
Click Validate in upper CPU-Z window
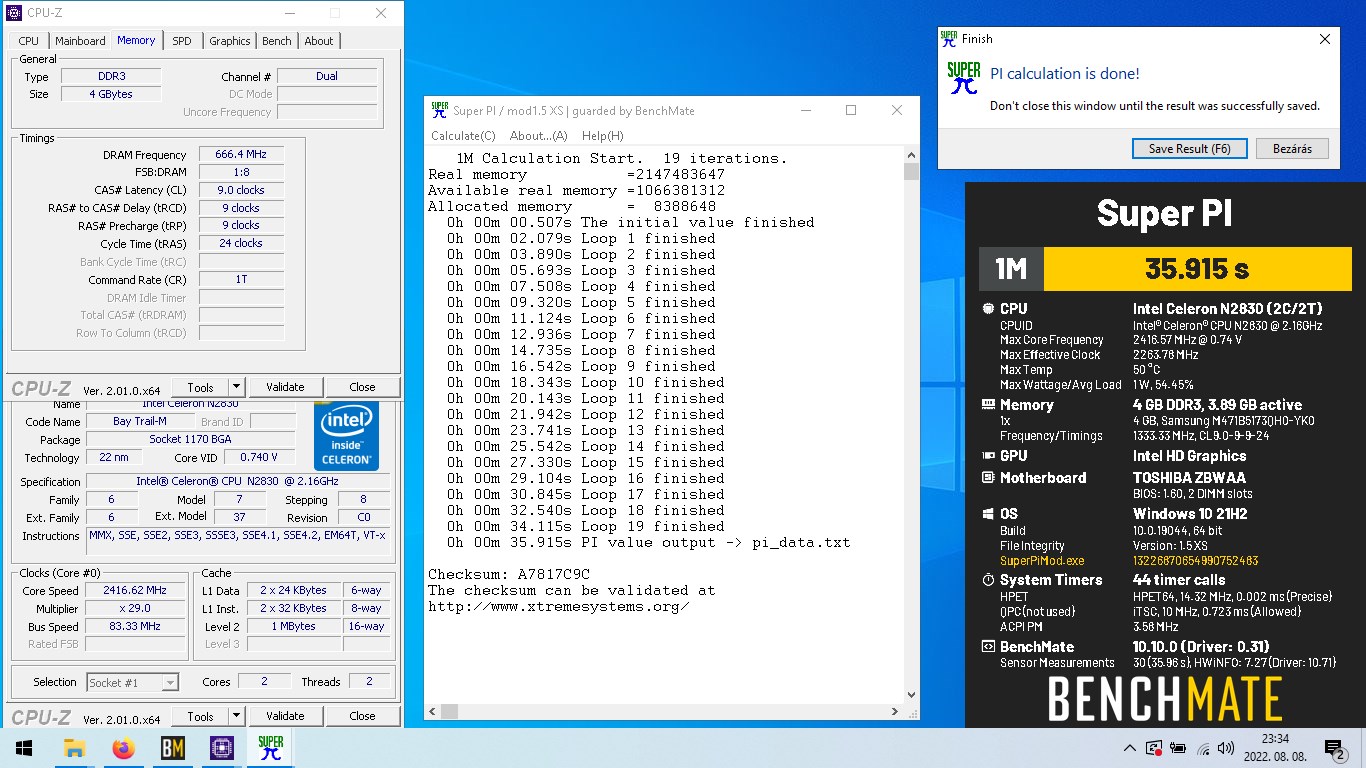[x=285, y=387]
